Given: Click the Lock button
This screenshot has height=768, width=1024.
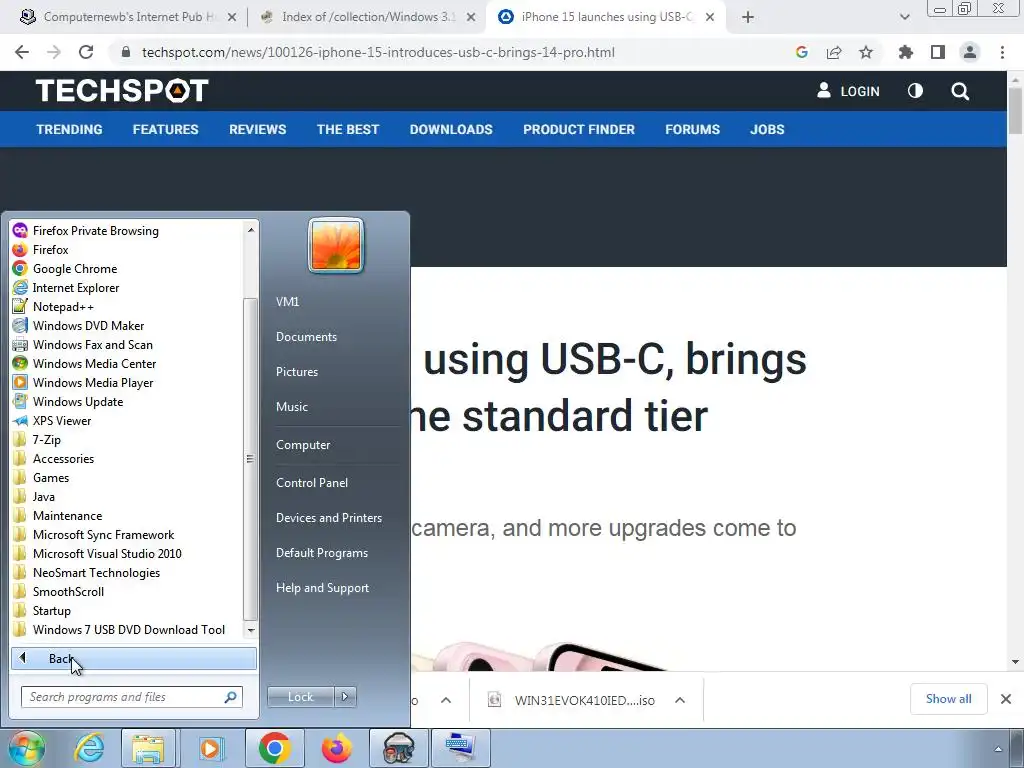Looking at the screenshot, I should [x=300, y=697].
